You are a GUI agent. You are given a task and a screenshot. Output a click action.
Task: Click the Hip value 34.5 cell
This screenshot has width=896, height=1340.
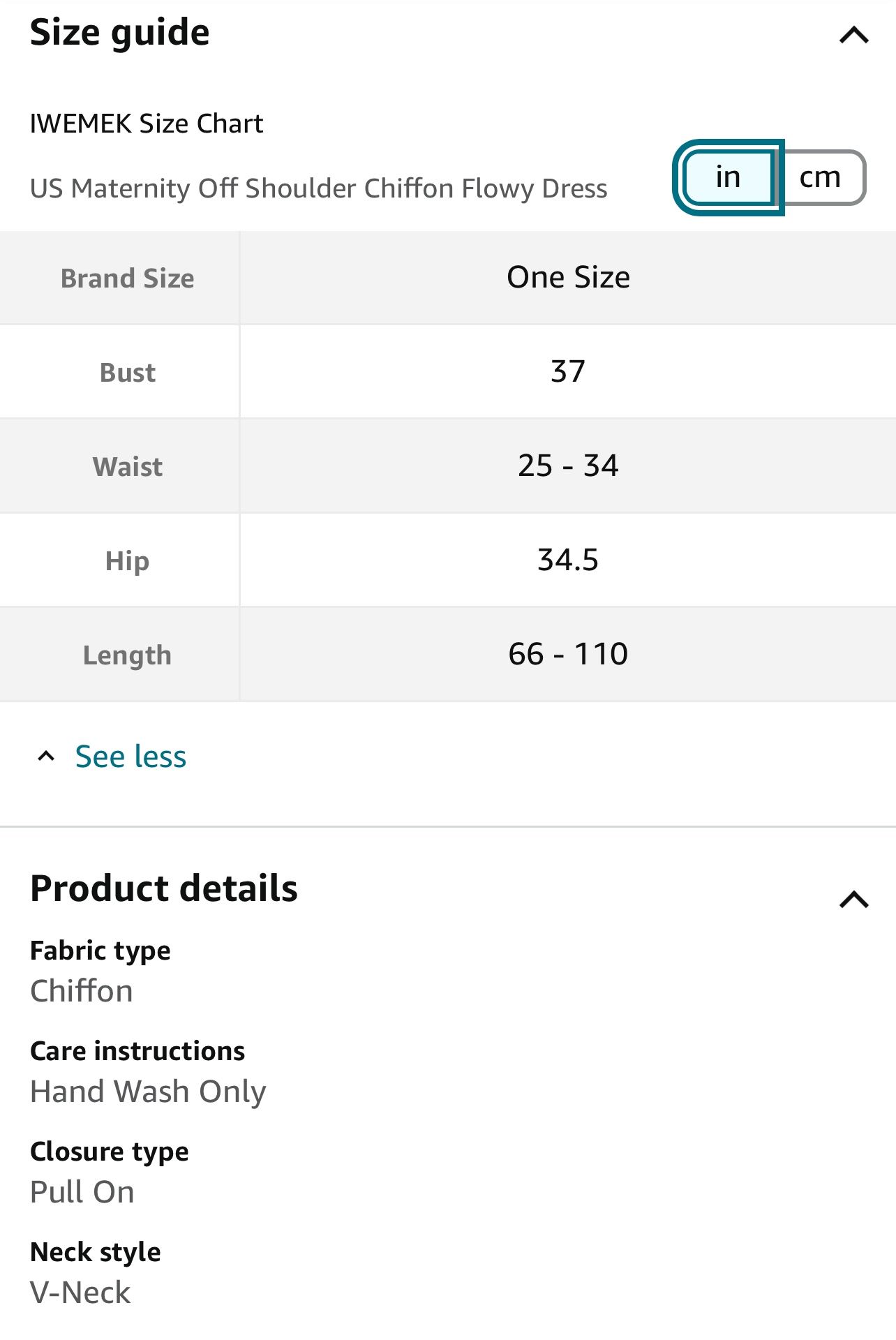(x=568, y=560)
